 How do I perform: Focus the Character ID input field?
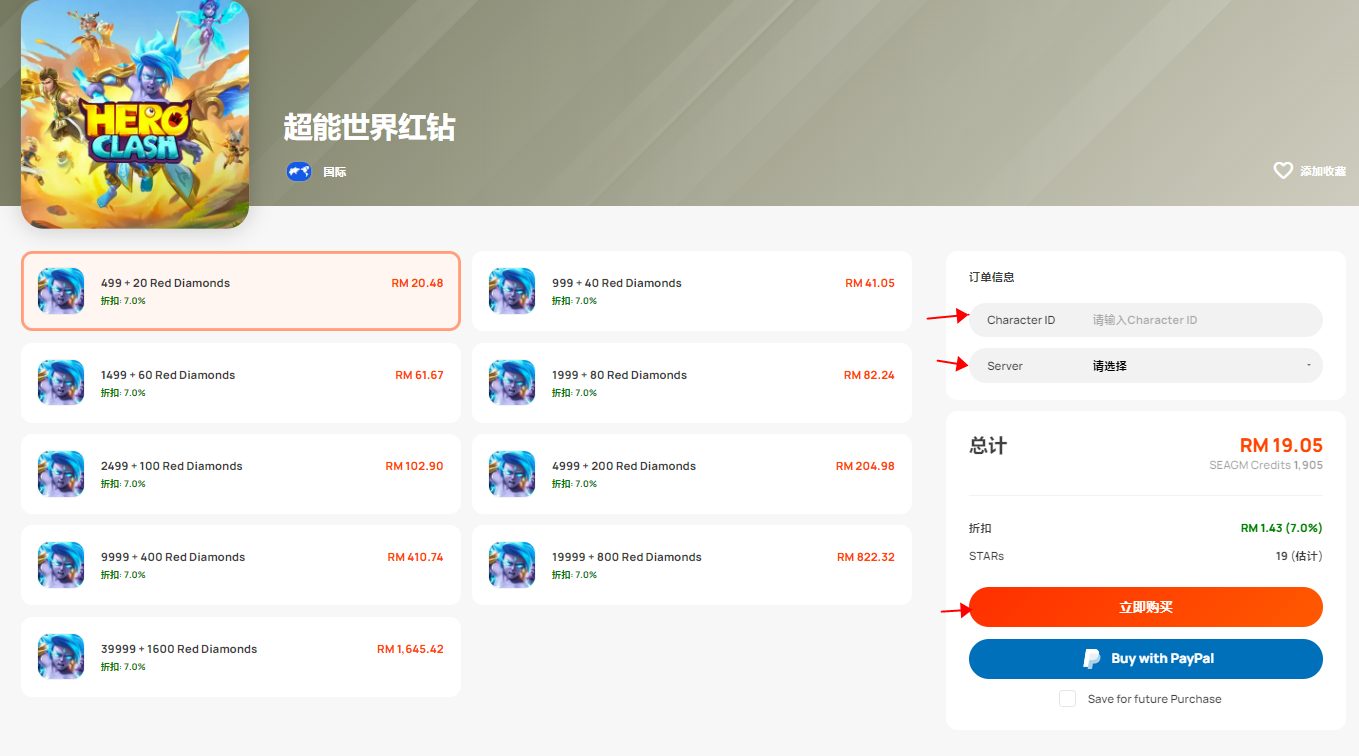click(x=1146, y=320)
